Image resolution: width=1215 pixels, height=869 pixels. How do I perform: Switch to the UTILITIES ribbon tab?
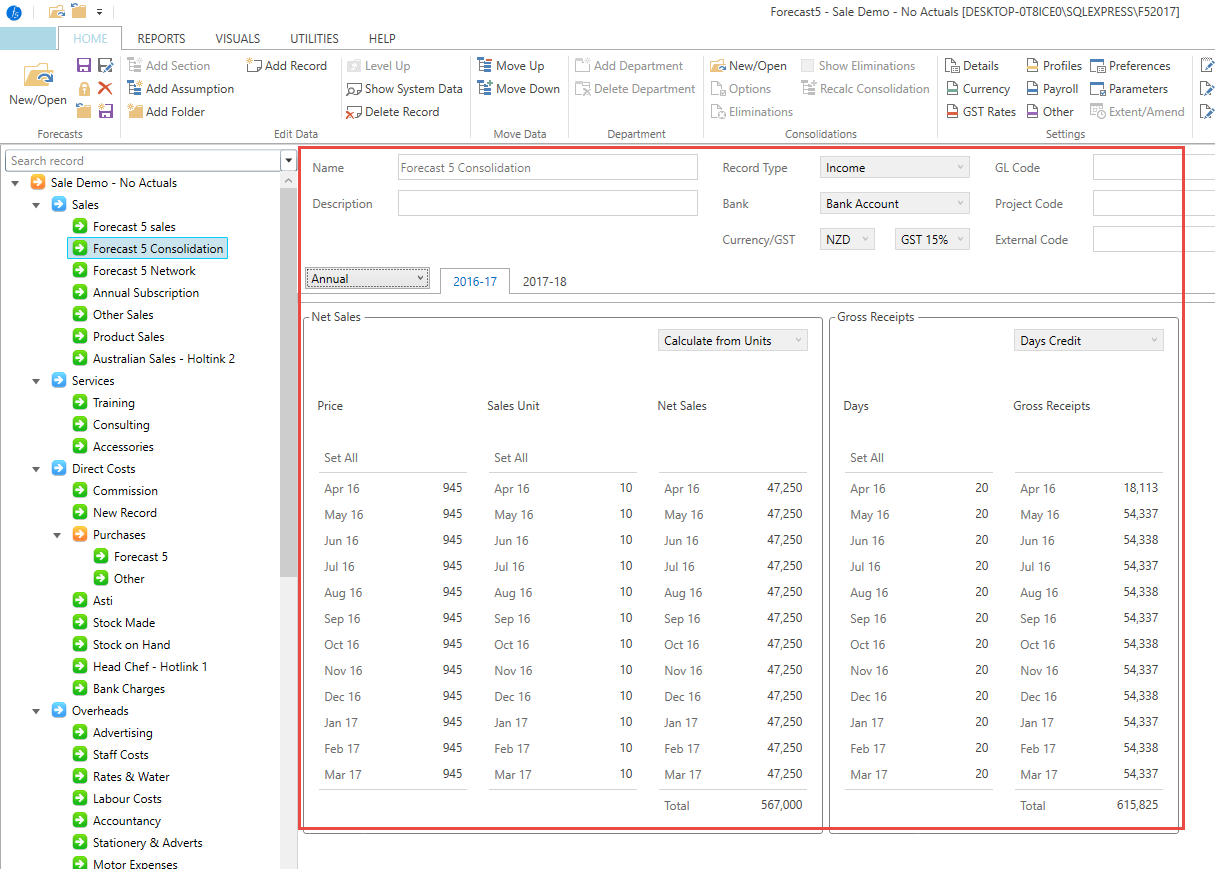pos(314,39)
